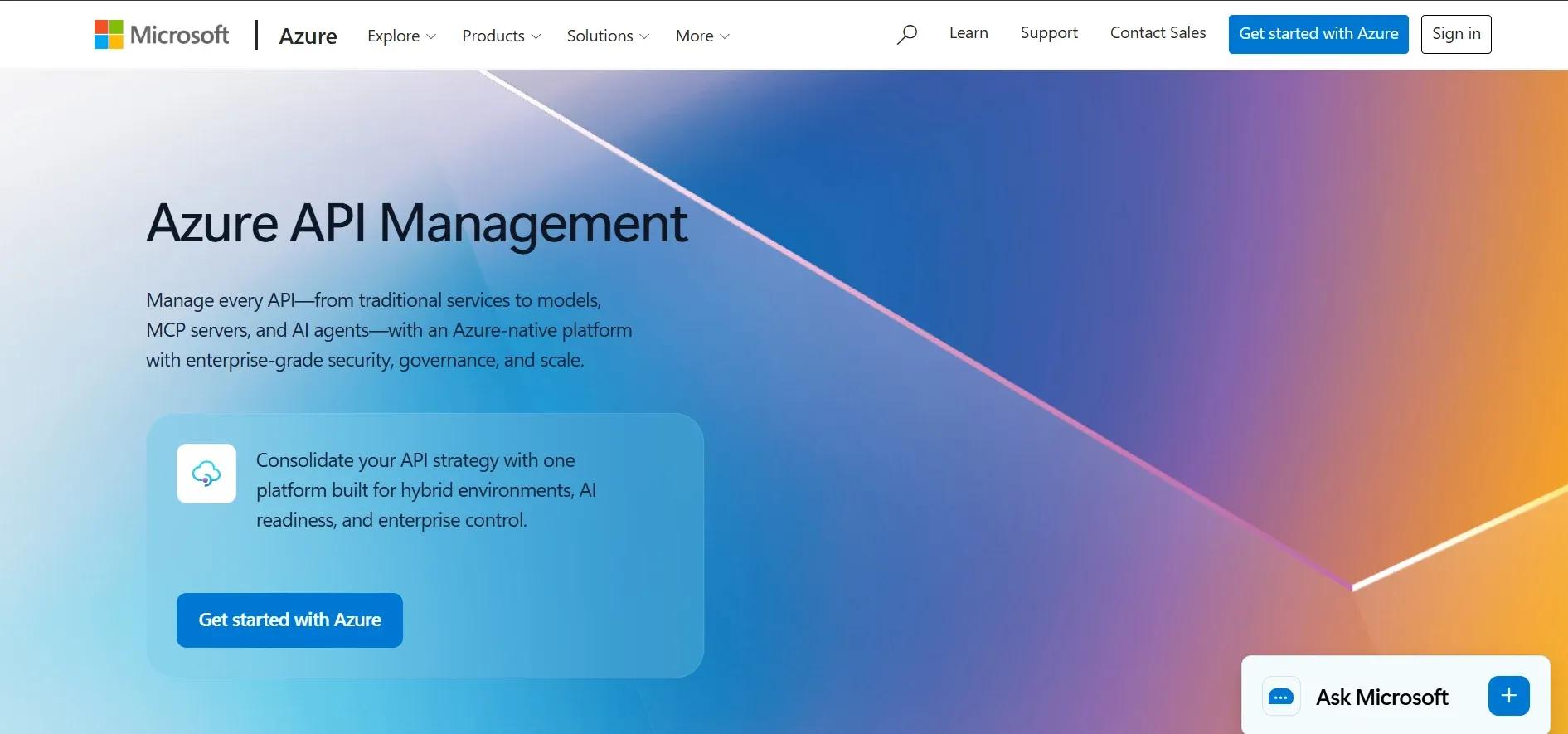Open the Products dropdown menu
Screen dimensions: 1568x734
[502, 36]
